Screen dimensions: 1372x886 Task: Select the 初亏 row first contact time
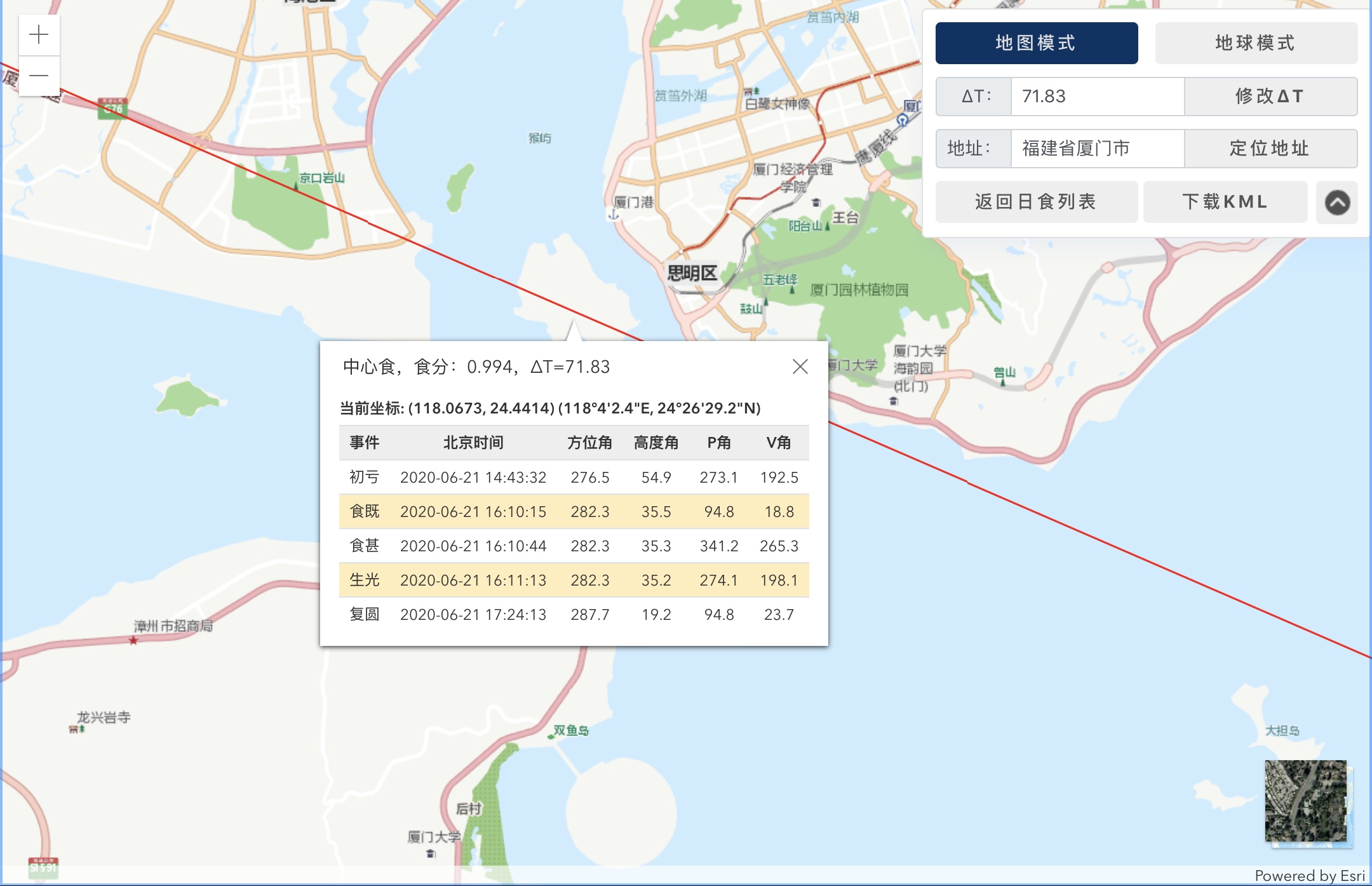click(473, 478)
